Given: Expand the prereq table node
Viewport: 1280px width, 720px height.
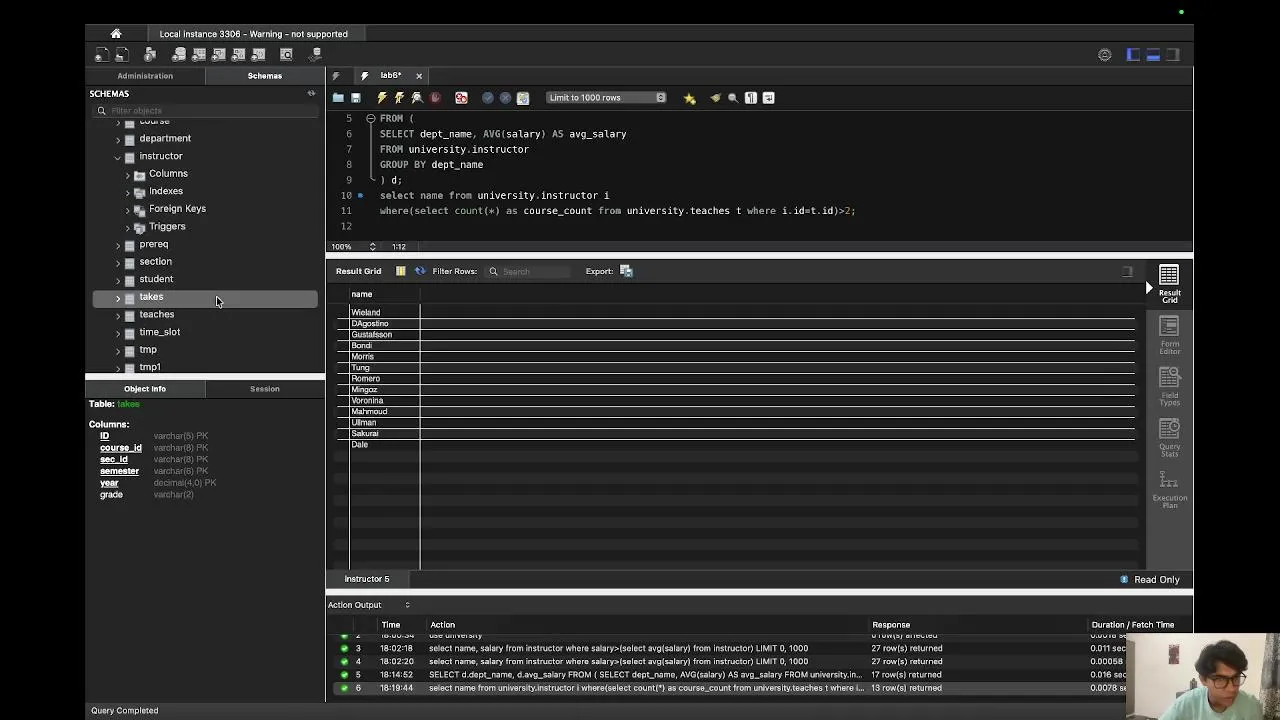Looking at the screenshot, I should pyautogui.click(x=118, y=245).
